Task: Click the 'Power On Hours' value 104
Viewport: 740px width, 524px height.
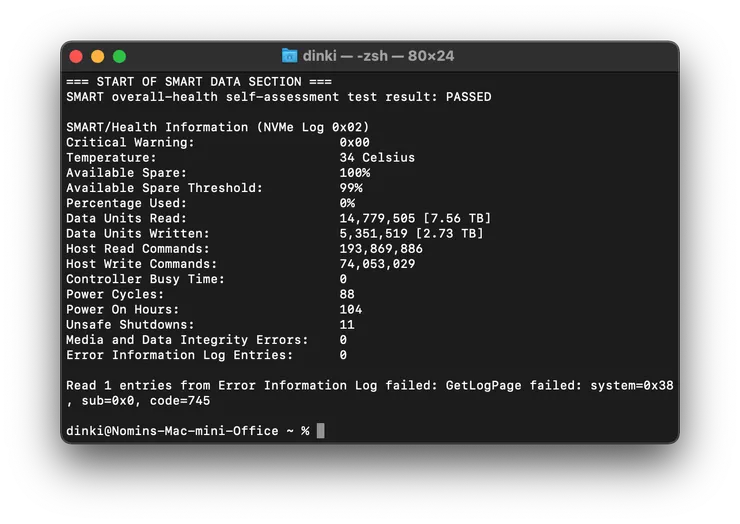Action: 351,309
